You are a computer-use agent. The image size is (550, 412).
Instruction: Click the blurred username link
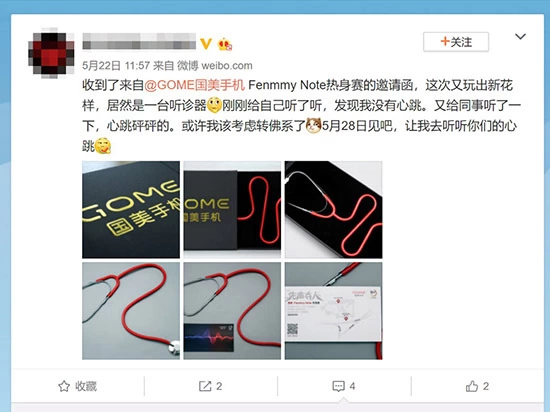(139, 41)
